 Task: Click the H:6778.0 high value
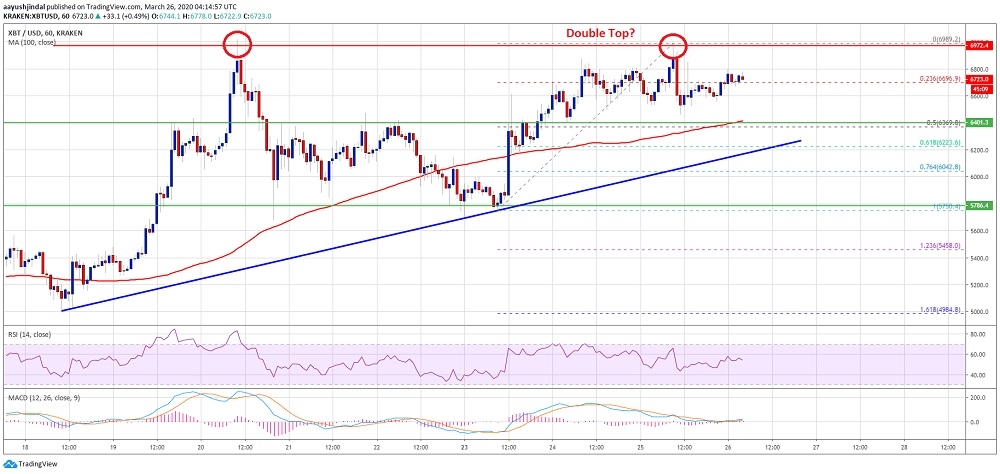(x=197, y=16)
